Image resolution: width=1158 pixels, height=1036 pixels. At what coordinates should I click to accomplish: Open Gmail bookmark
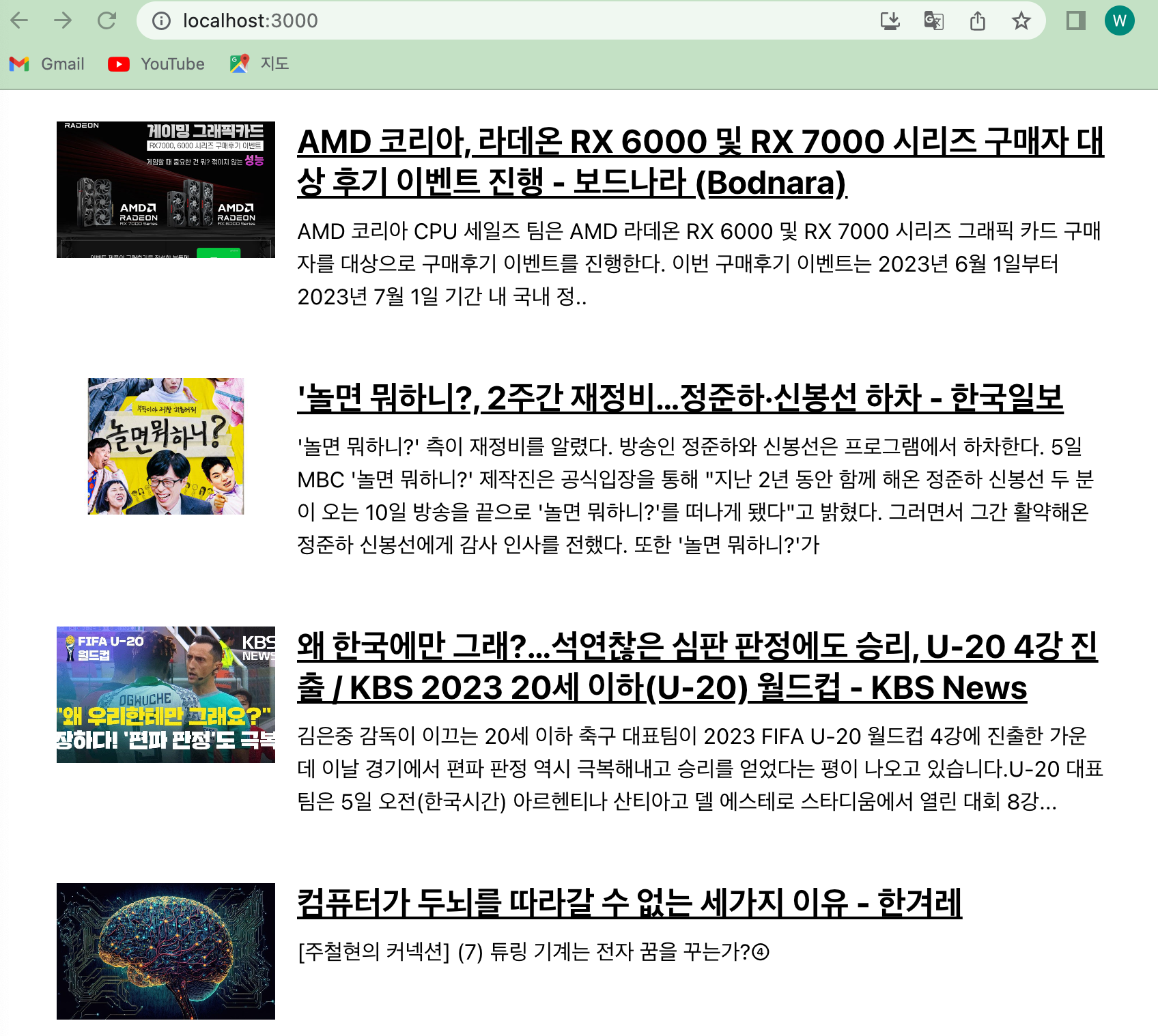coord(46,64)
